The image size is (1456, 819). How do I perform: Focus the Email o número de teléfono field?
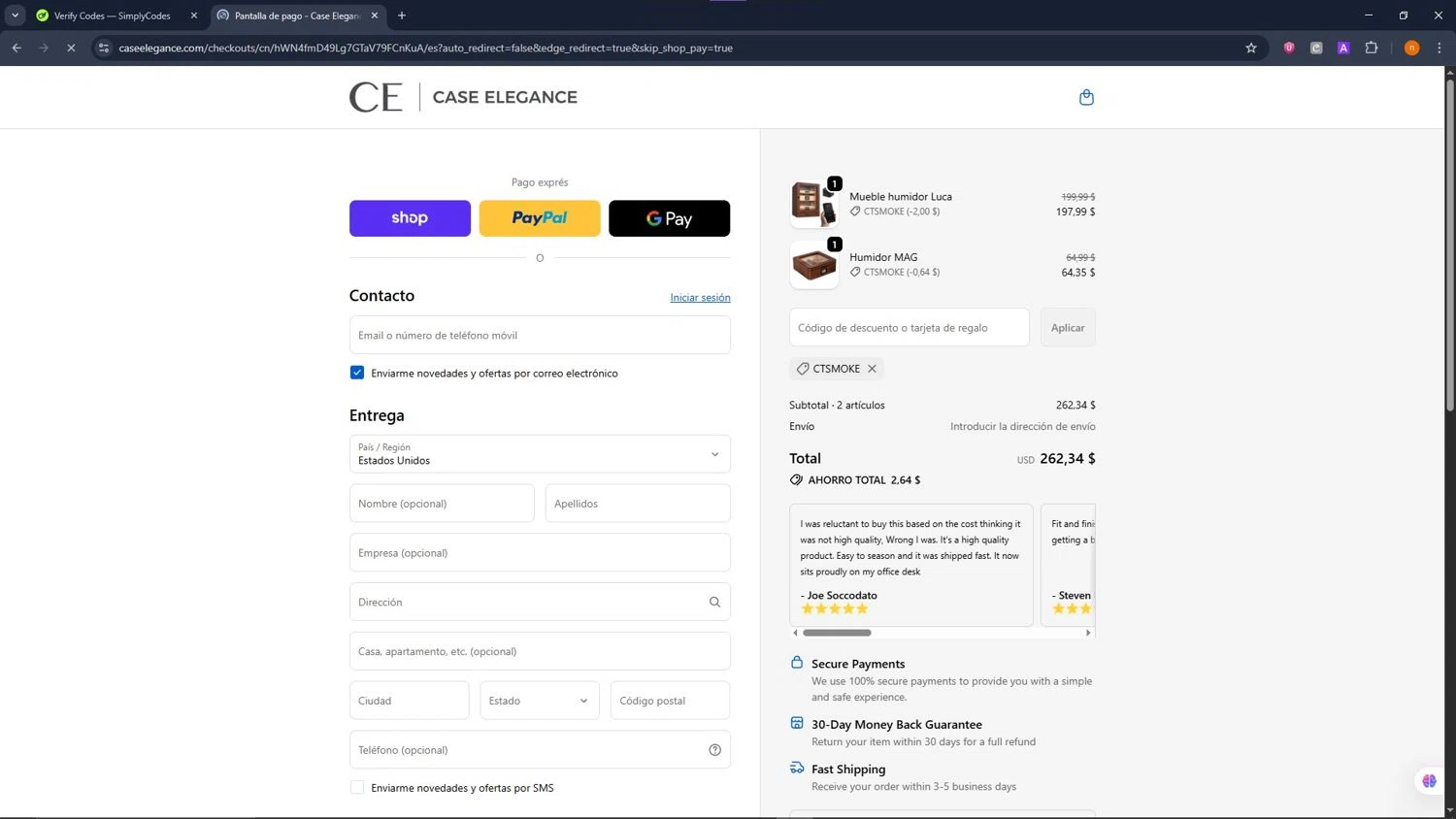[x=540, y=335]
